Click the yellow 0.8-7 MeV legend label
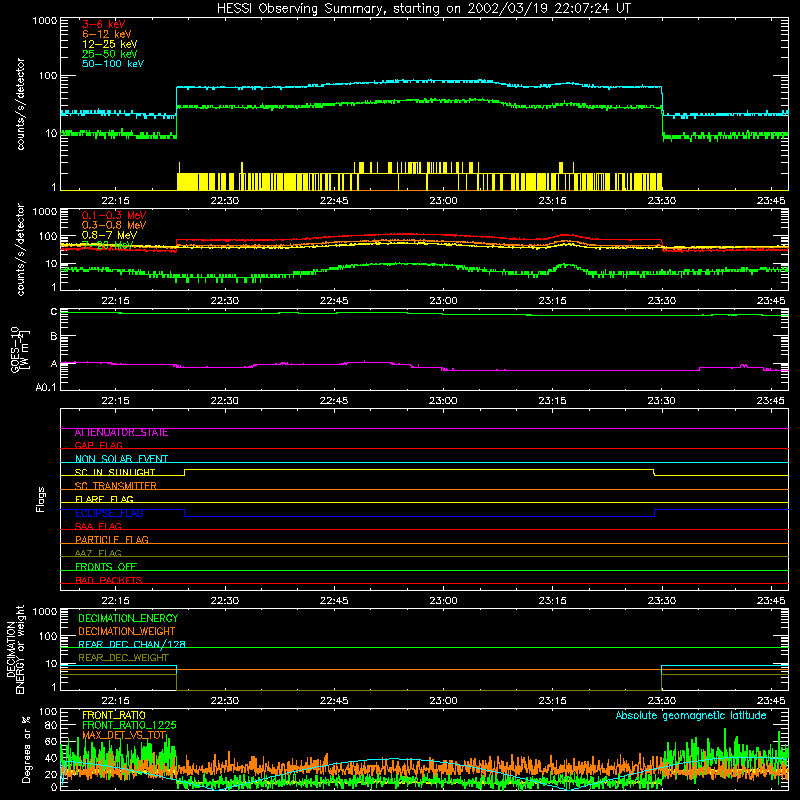The width and height of the screenshot is (800, 800). click(109, 235)
